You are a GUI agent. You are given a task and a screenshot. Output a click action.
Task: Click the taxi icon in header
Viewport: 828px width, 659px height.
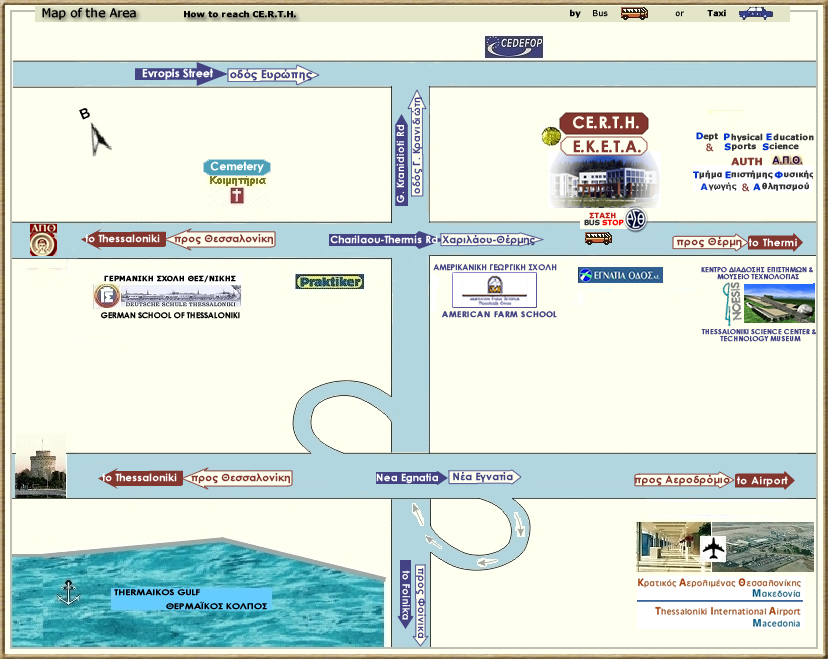point(755,14)
